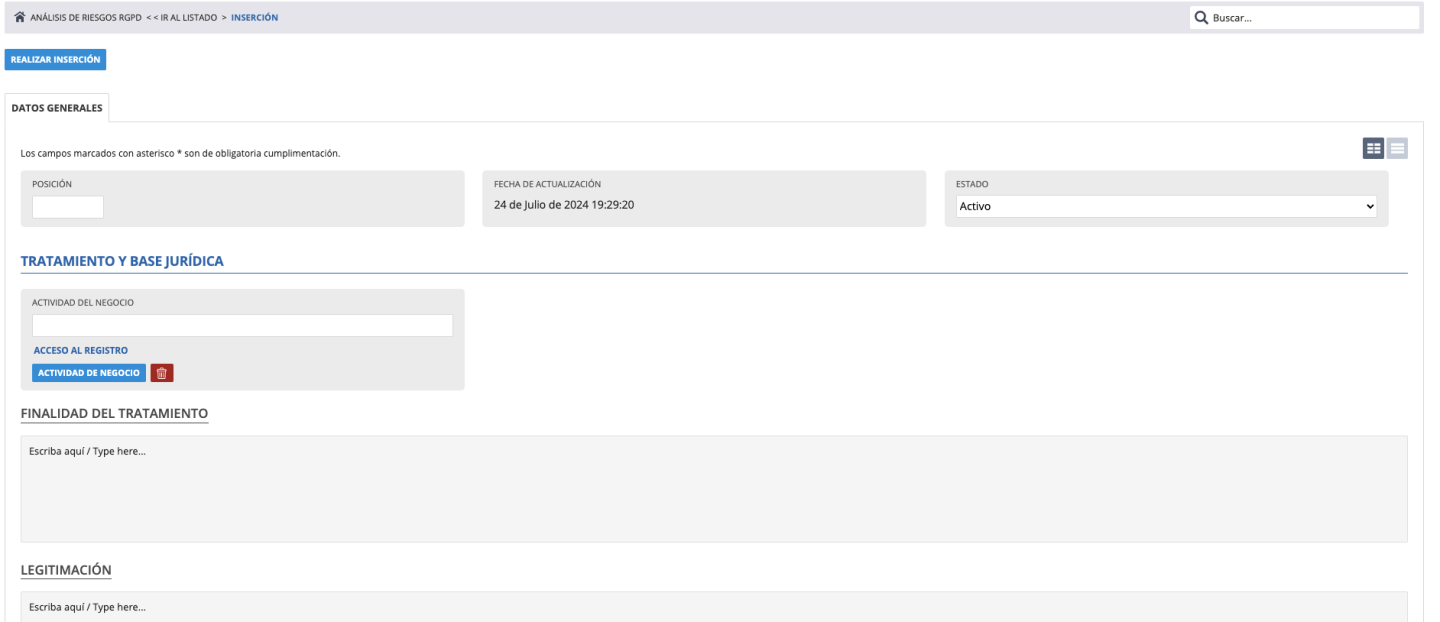Switch to the grid layout view icon

pyautogui.click(x=1373, y=148)
